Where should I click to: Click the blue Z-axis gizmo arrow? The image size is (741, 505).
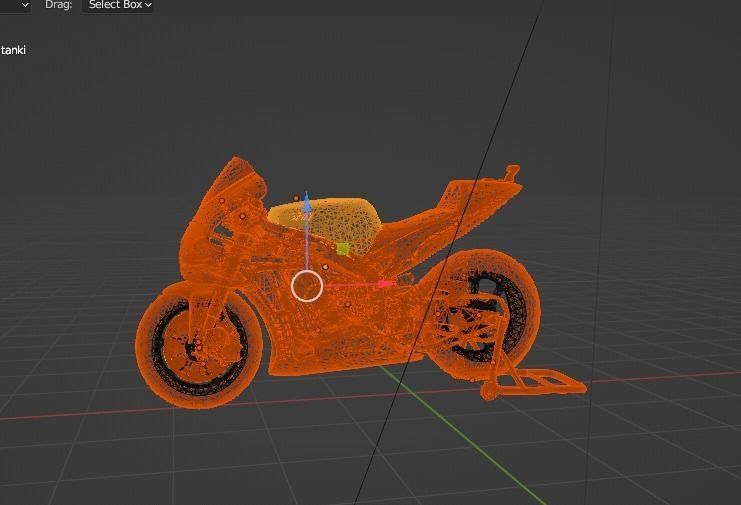click(307, 204)
